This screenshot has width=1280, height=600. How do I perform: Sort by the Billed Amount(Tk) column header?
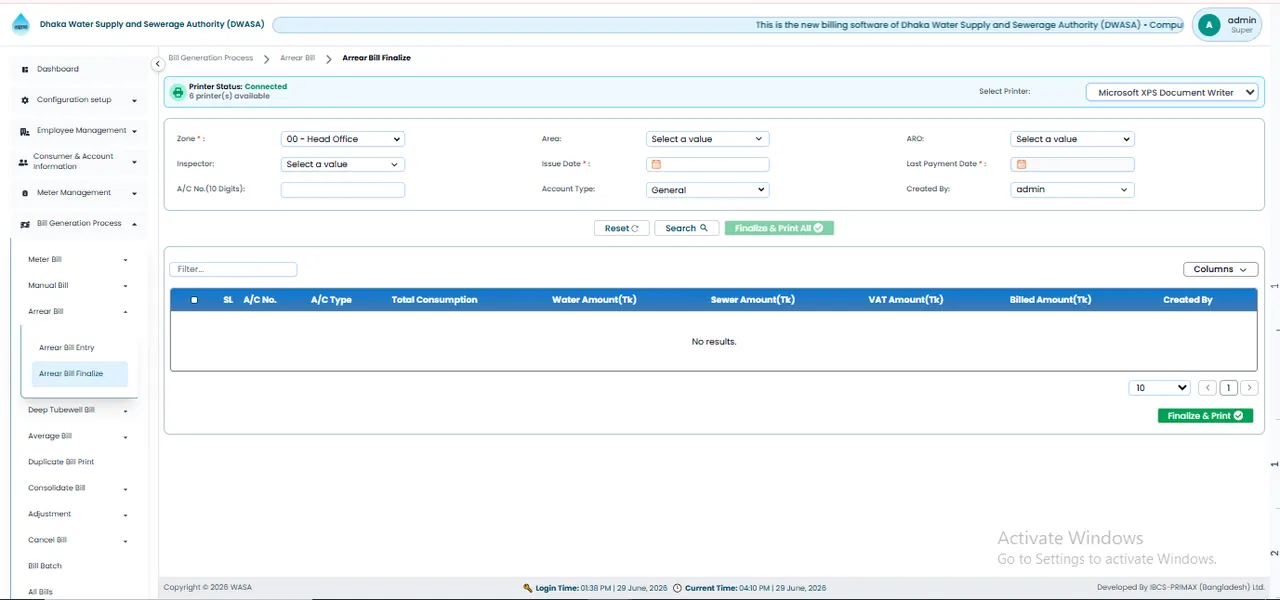tap(1050, 300)
